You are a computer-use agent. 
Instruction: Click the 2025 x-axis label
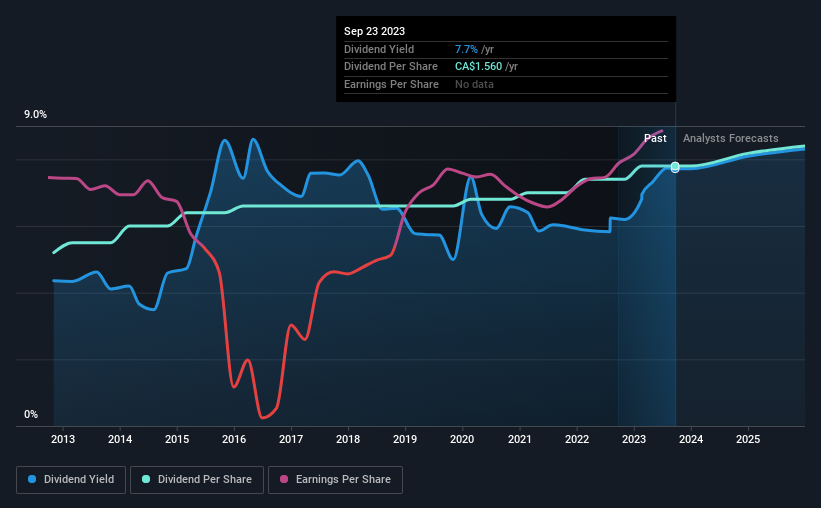748,439
